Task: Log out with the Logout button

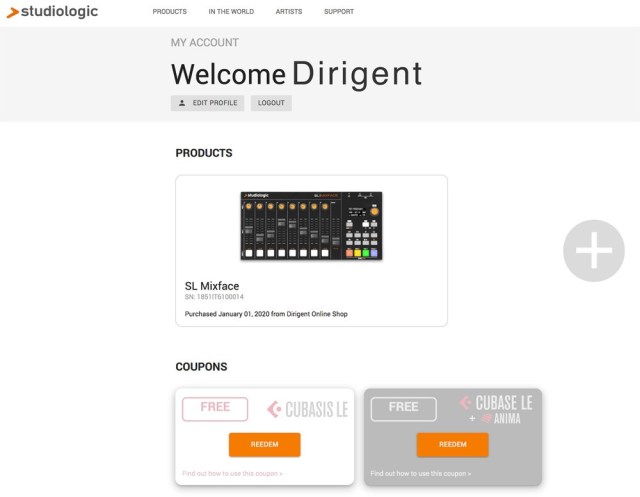Action: [x=271, y=103]
